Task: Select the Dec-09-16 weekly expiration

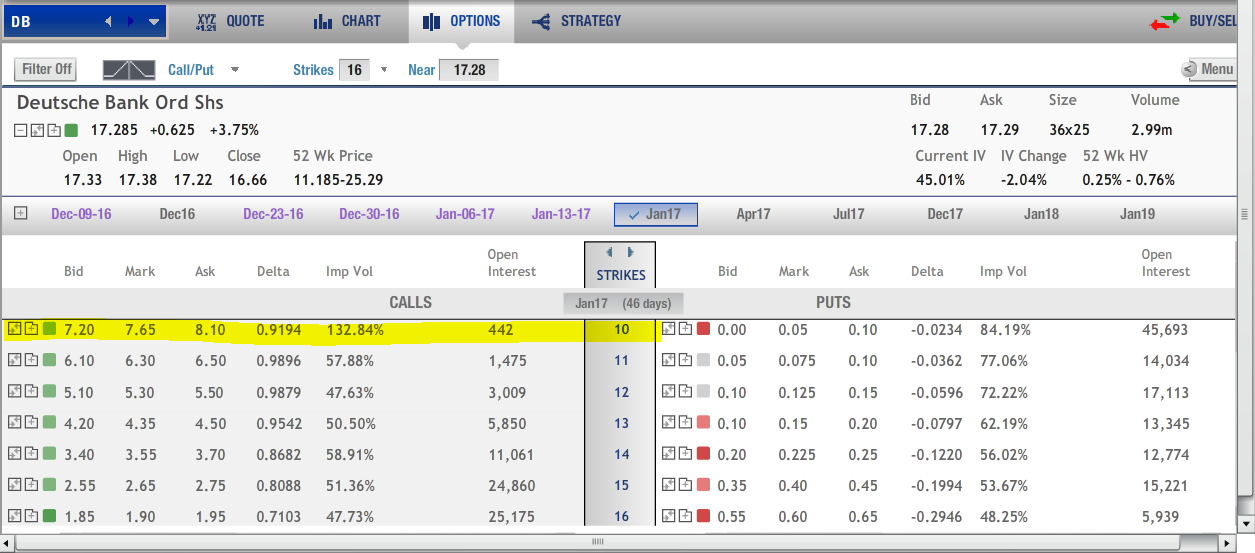Action: pyautogui.click(x=81, y=214)
